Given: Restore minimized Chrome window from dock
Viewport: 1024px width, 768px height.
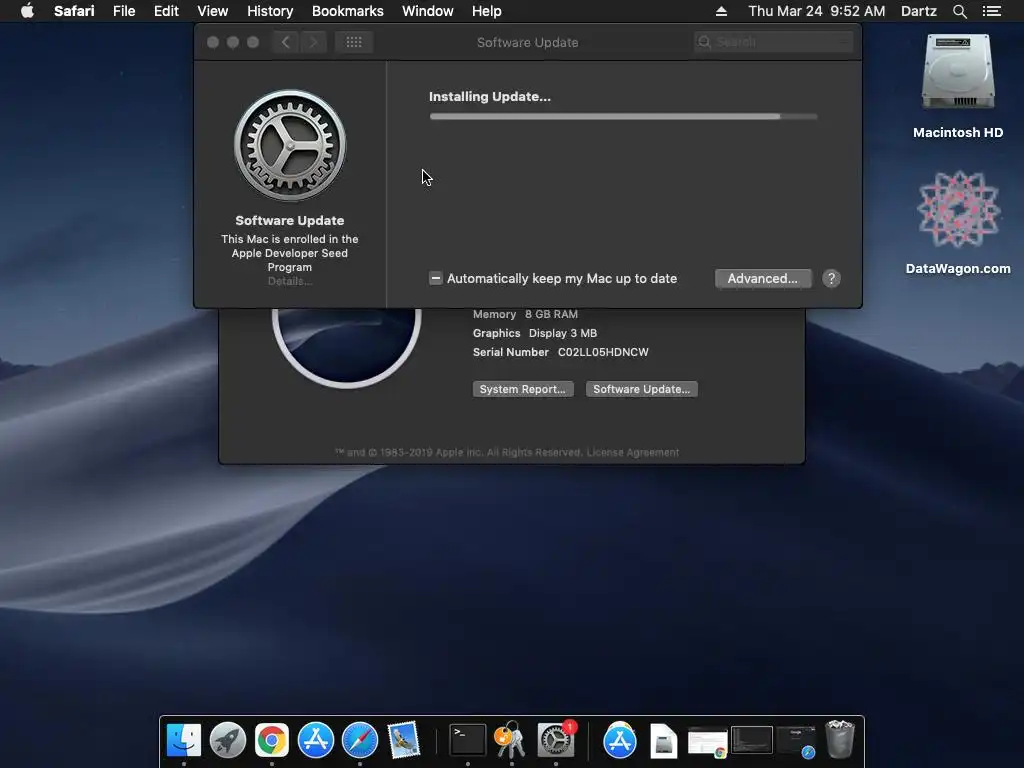Looking at the screenshot, I should [707, 742].
